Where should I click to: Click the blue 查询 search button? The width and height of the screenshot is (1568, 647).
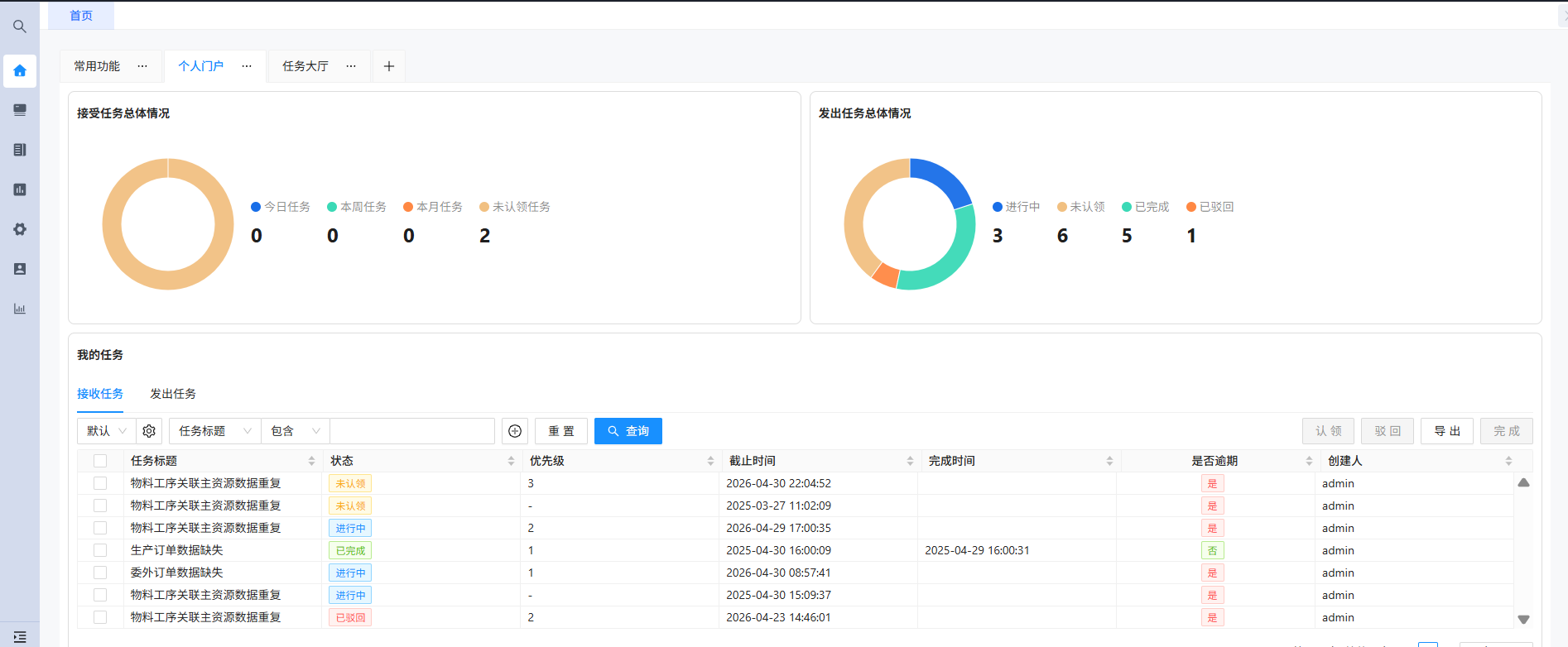(628, 431)
